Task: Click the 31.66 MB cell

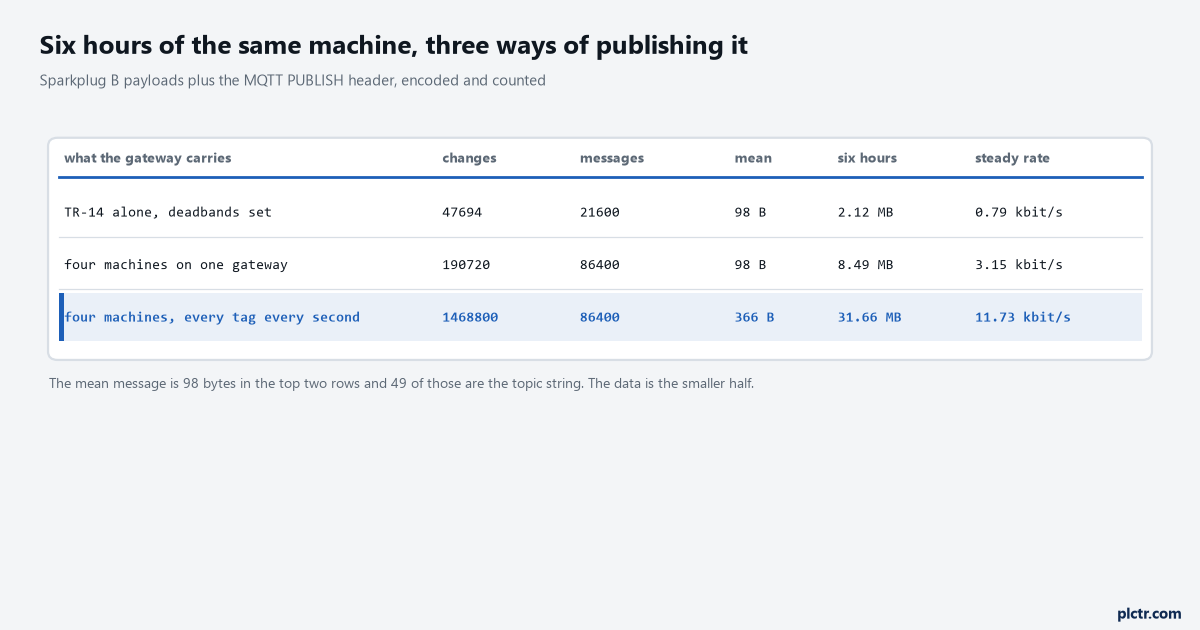Action: coord(870,317)
